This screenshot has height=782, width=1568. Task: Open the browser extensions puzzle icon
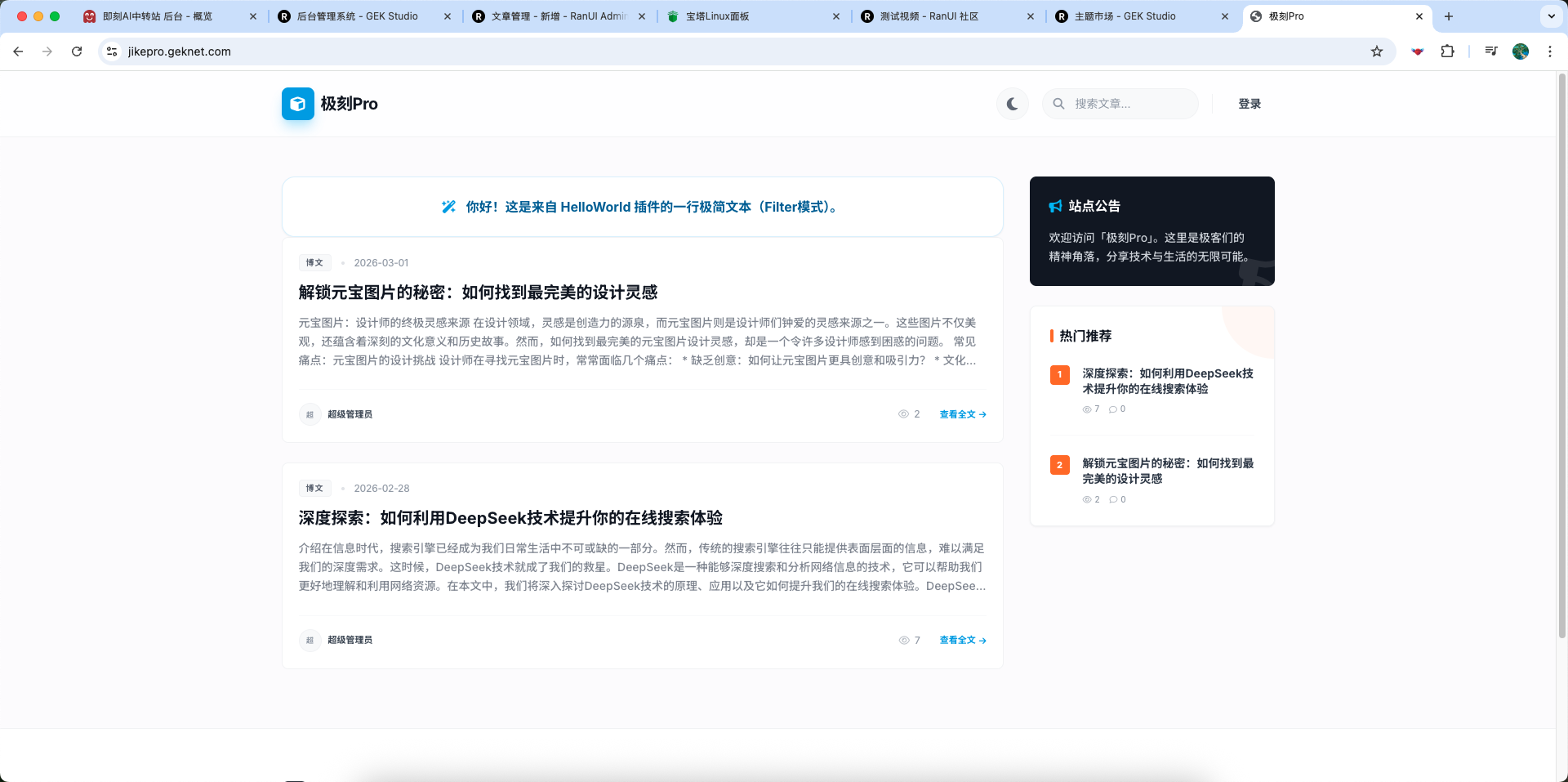tap(1448, 51)
